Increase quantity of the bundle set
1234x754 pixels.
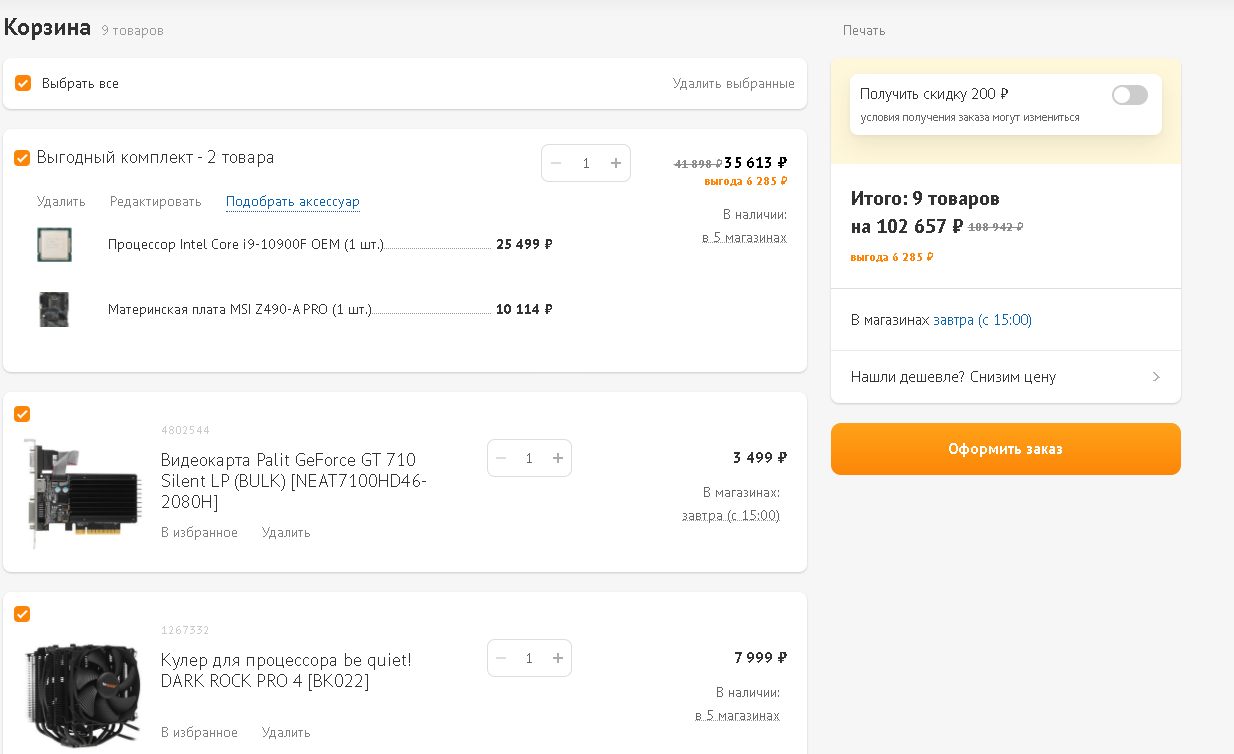point(616,163)
